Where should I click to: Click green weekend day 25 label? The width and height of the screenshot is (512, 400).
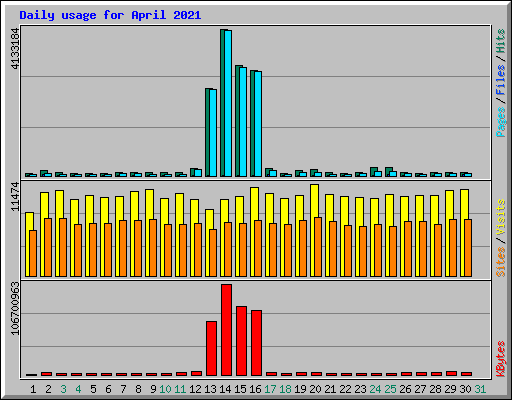tap(390, 389)
